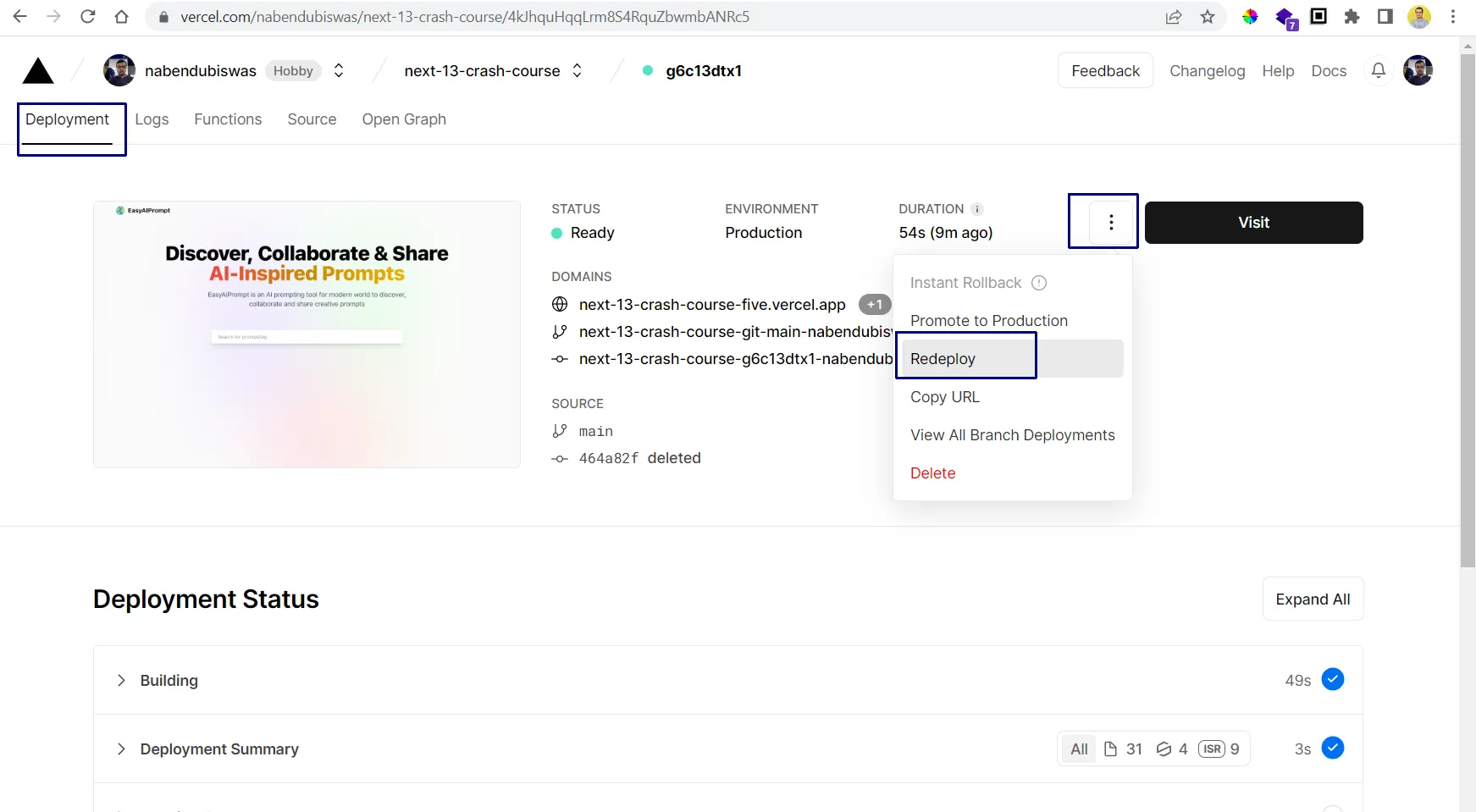Open the user profile avatar menu
This screenshot has height=812, width=1476.
point(1418,71)
